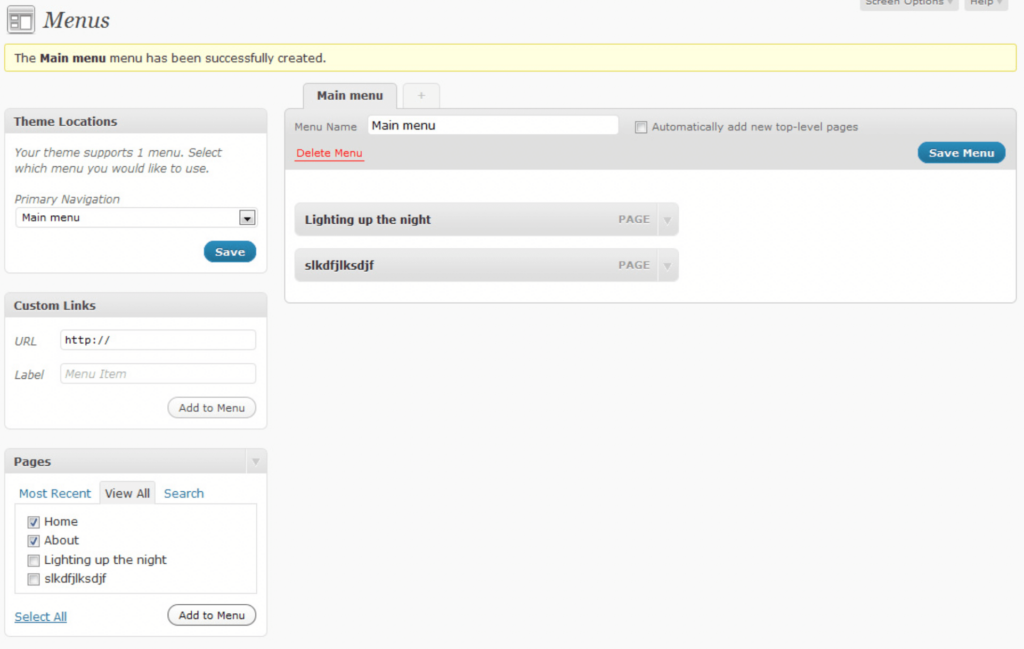The width and height of the screenshot is (1024, 649).
Task: Click the Save Menu button
Action: coord(960,152)
